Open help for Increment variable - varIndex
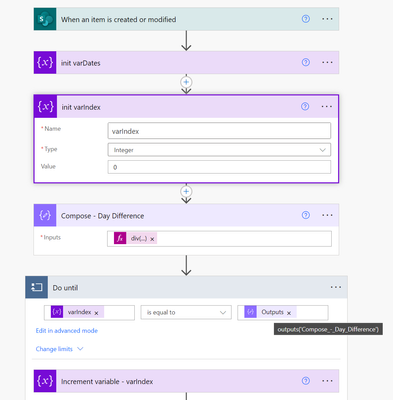Screen dimensions: 393x400 click(306, 381)
